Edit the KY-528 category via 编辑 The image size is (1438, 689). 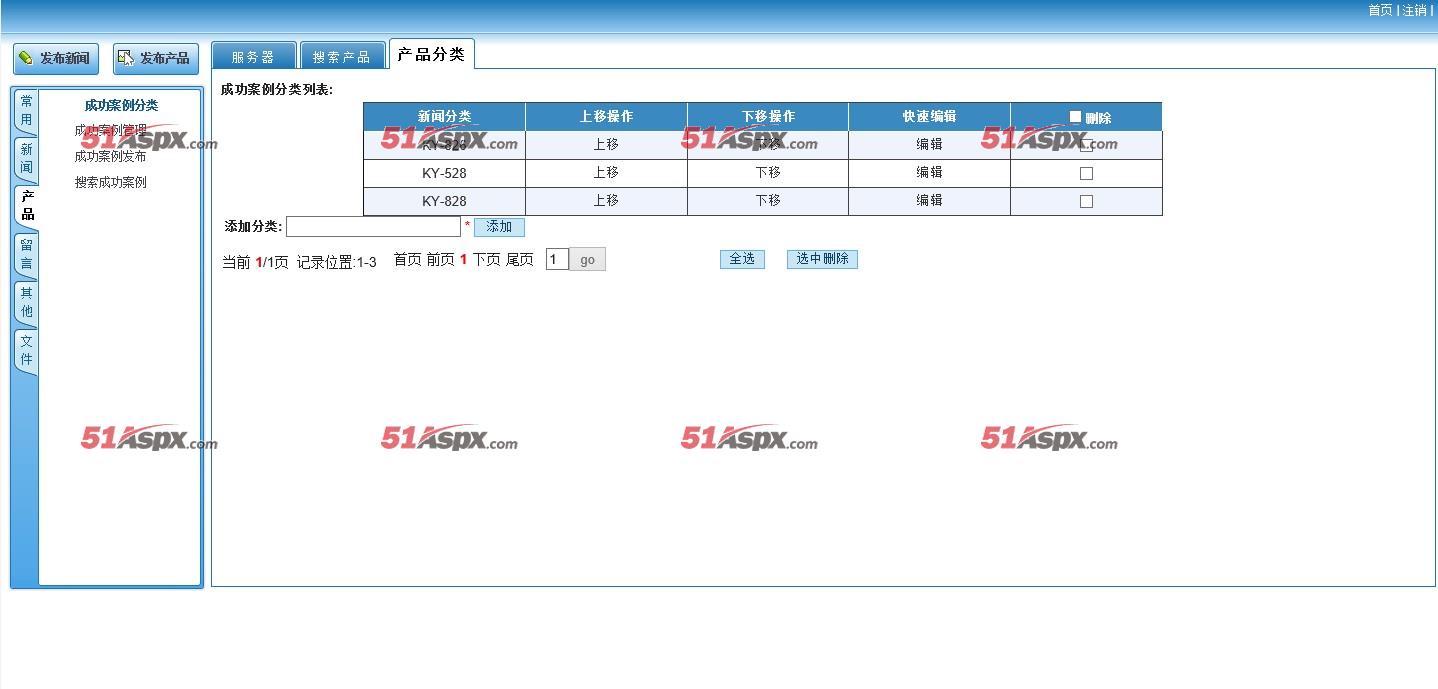(929, 172)
